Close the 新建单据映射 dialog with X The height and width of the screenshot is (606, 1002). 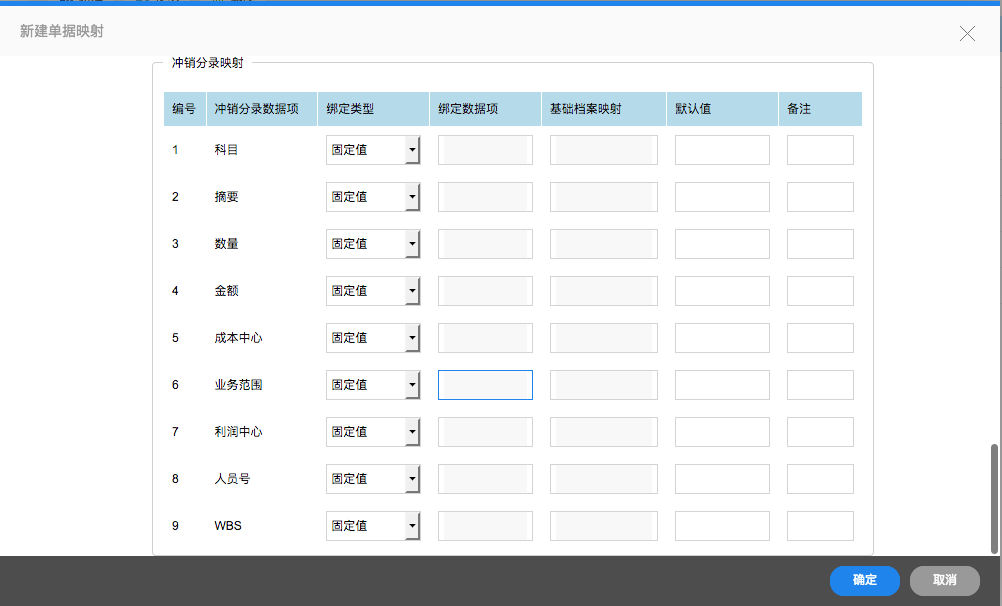click(x=967, y=33)
